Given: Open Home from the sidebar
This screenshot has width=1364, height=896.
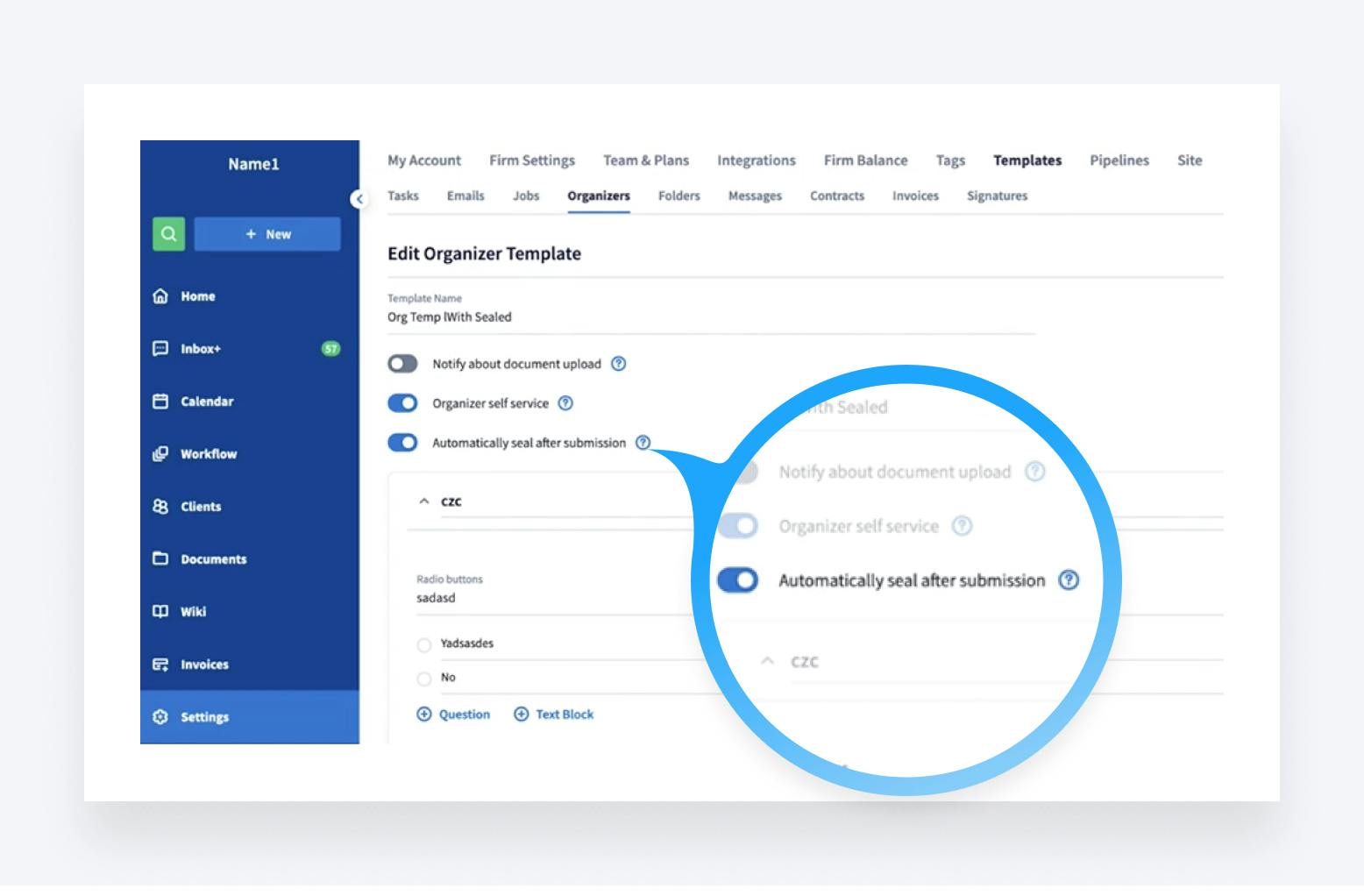Looking at the screenshot, I should coord(197,296).
